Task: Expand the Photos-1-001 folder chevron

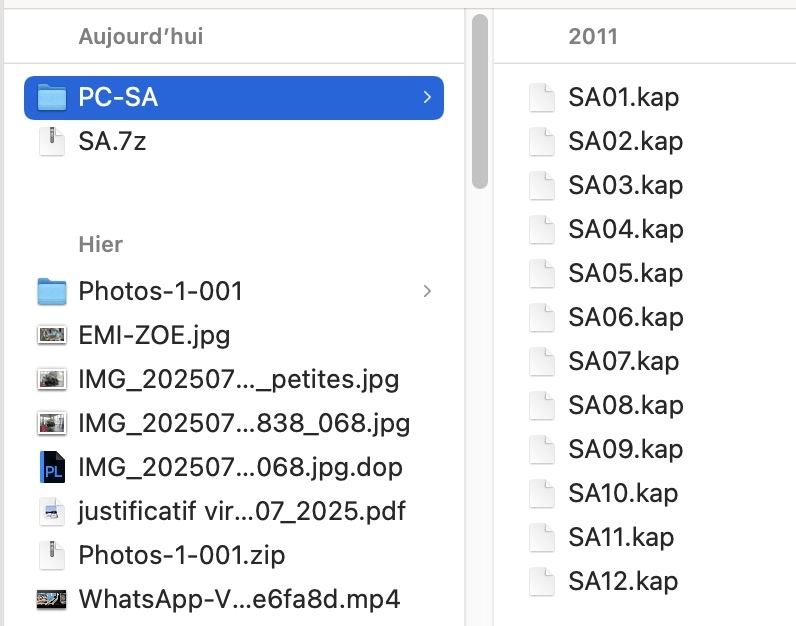Action: coord(427,291)
